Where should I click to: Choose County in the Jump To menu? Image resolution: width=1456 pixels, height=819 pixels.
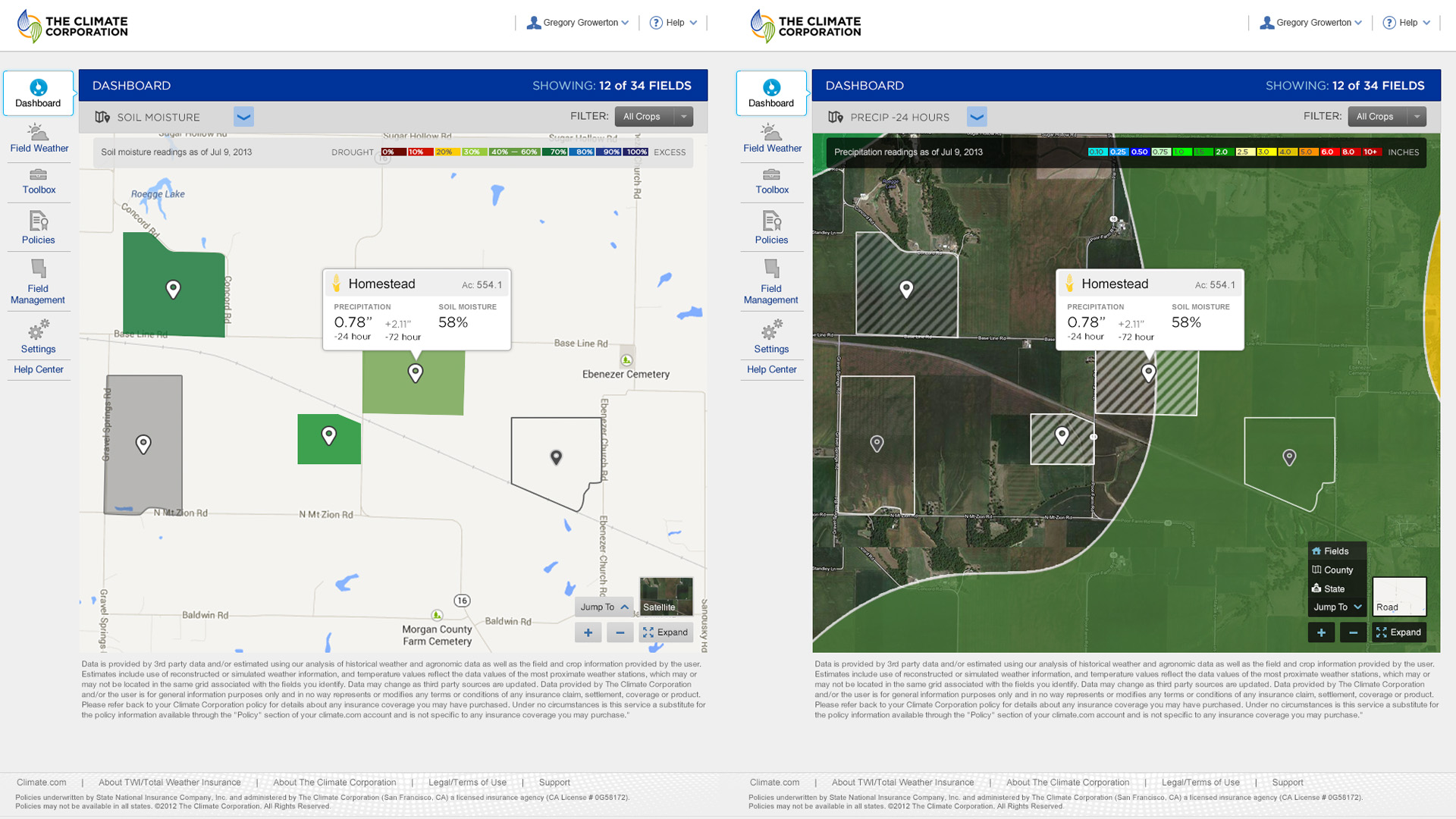(1338, 570)
